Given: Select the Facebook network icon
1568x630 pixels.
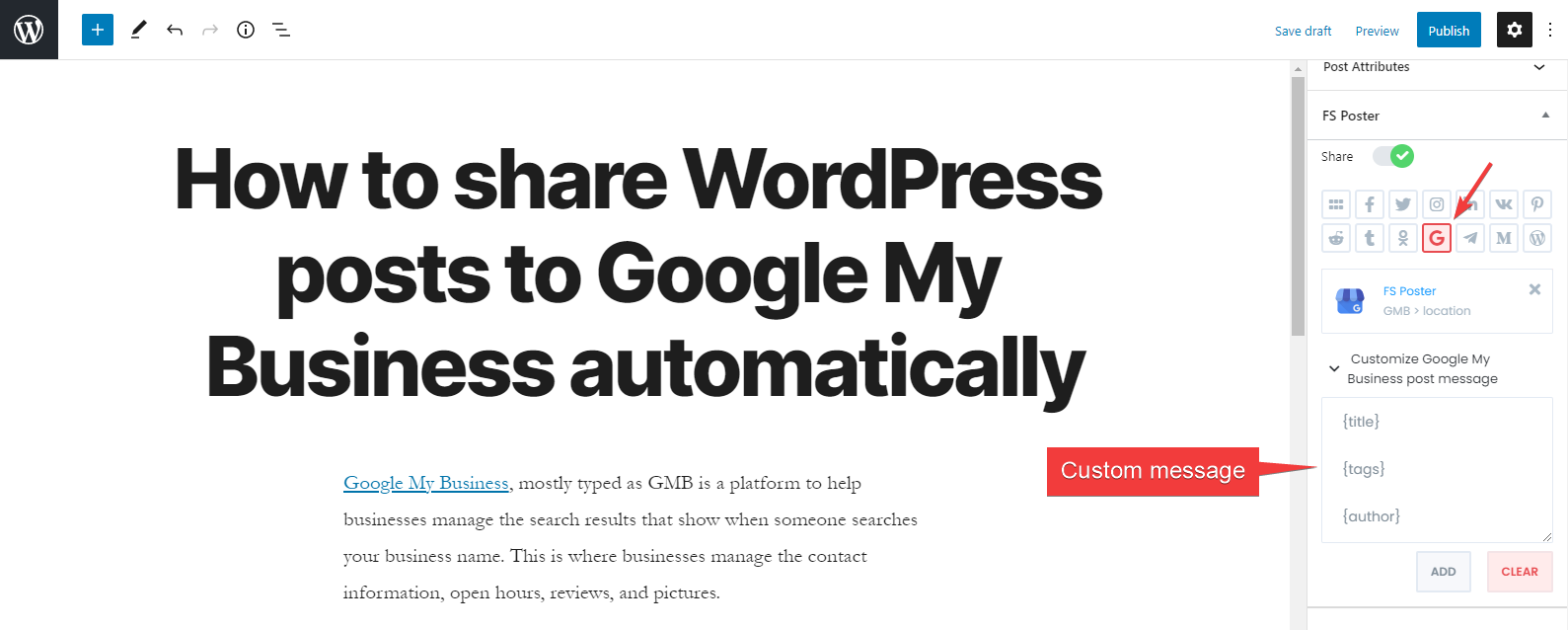Looking at the screenshot, I should (x=1370, y=204).
